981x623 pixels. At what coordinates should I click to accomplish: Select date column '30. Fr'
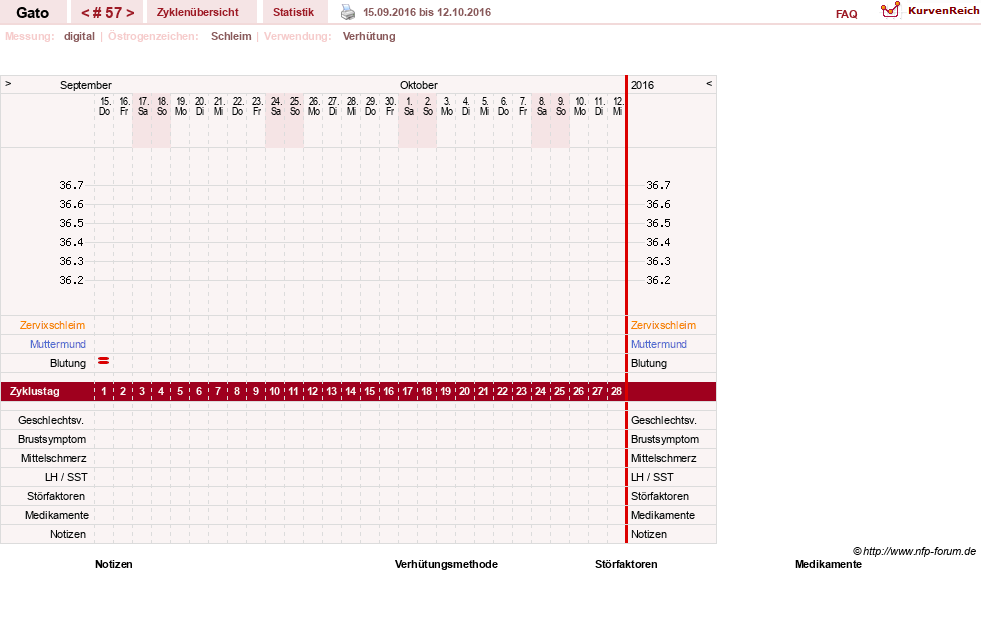click(x=390, y=106)
